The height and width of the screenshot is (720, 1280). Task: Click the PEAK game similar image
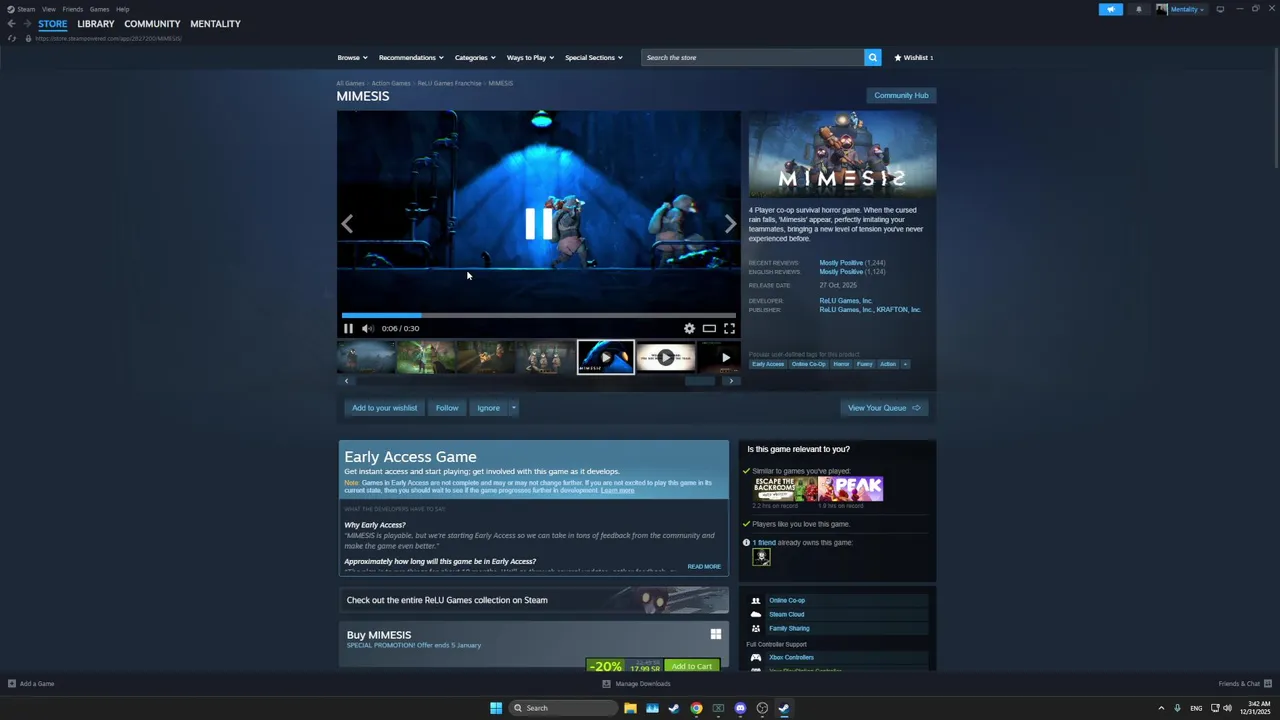click(850, 489)
